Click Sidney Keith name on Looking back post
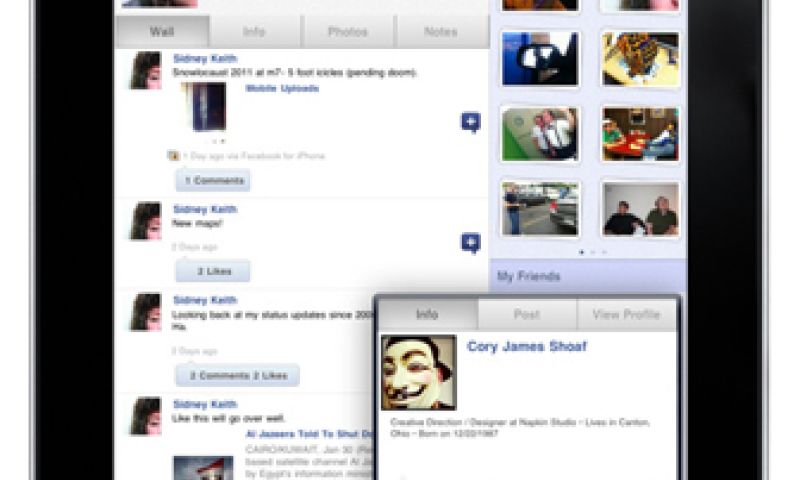The height and width of the screenshot is (480, 800). pos(205,300)
